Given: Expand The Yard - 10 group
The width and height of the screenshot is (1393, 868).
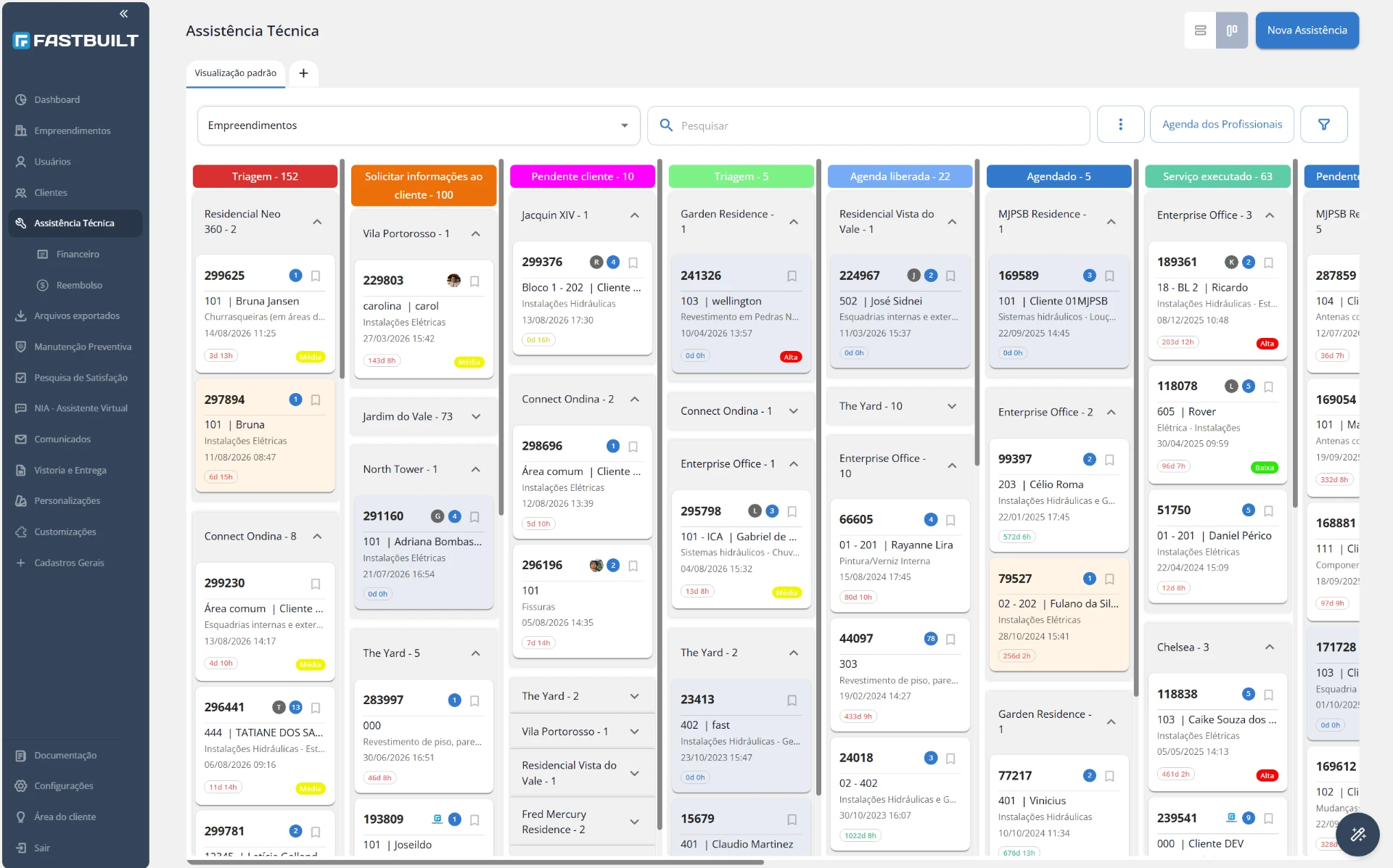Looking at the screenshot, I should pyautogui.click(x=952, y=406).
